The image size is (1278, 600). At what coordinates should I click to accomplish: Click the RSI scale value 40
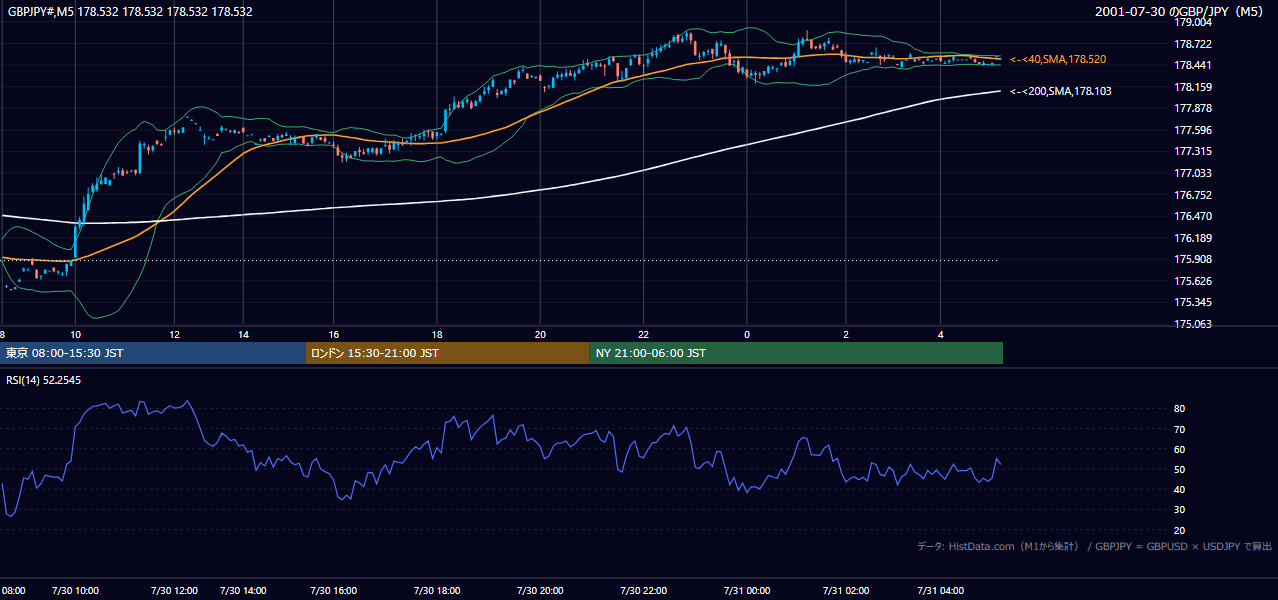click(1180, 490)
